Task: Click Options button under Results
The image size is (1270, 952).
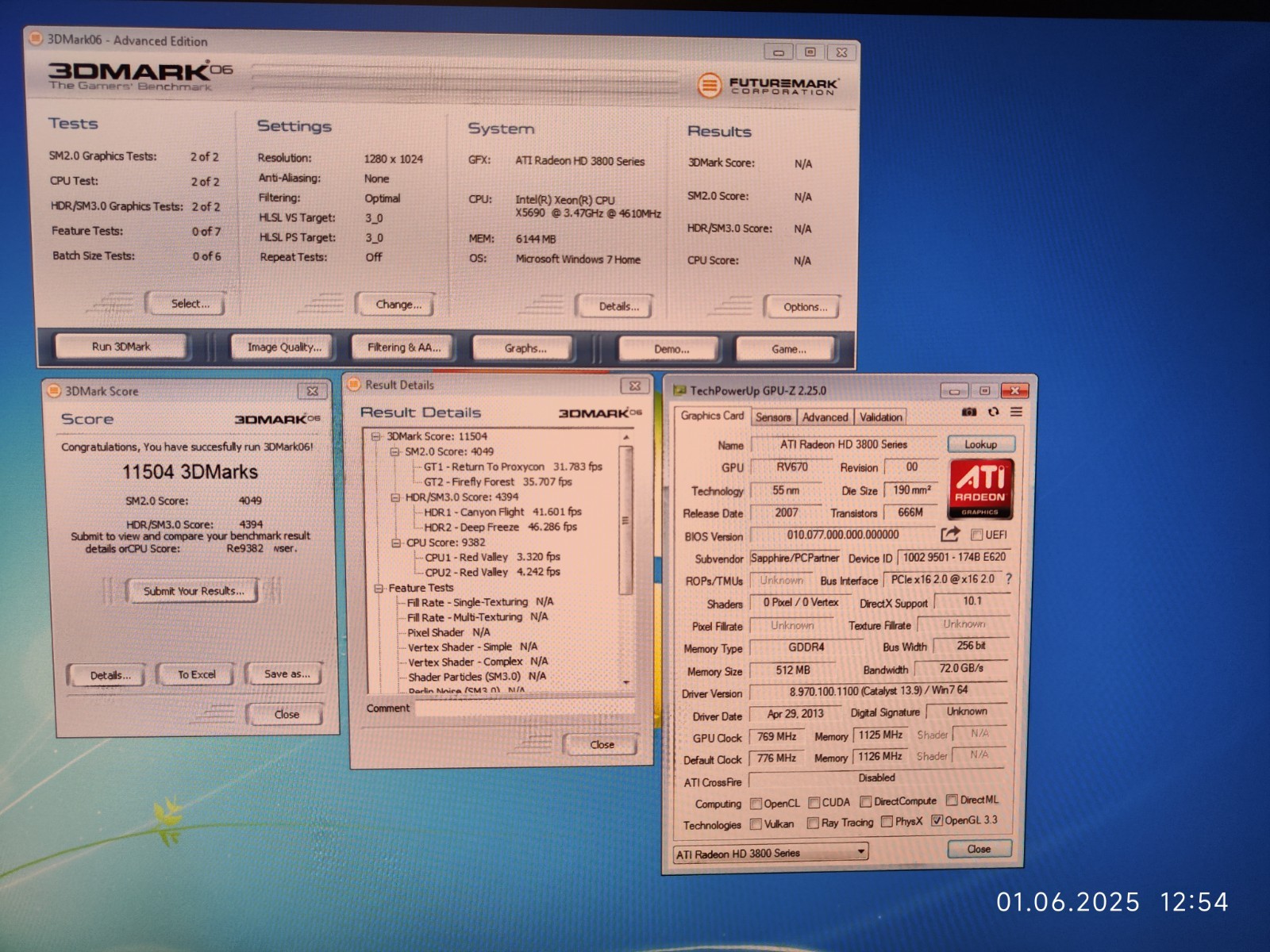Action: coord(804,307)
